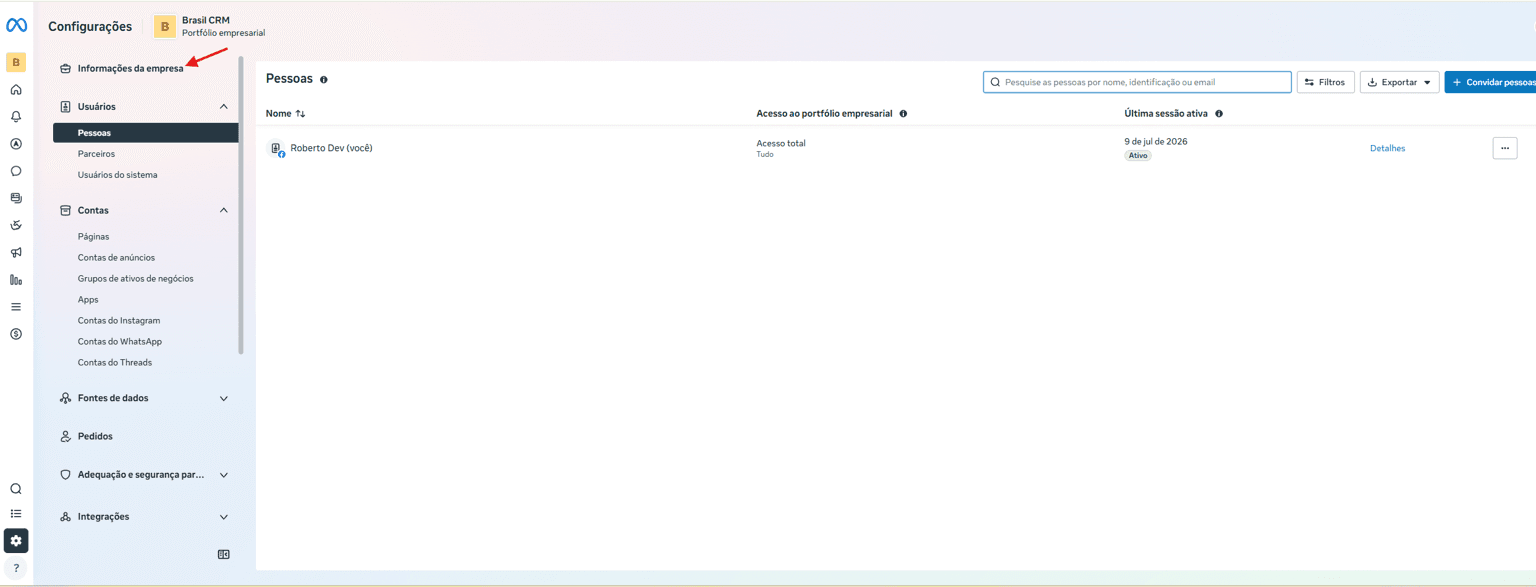Open Informações da empresa

pos(130,69)
